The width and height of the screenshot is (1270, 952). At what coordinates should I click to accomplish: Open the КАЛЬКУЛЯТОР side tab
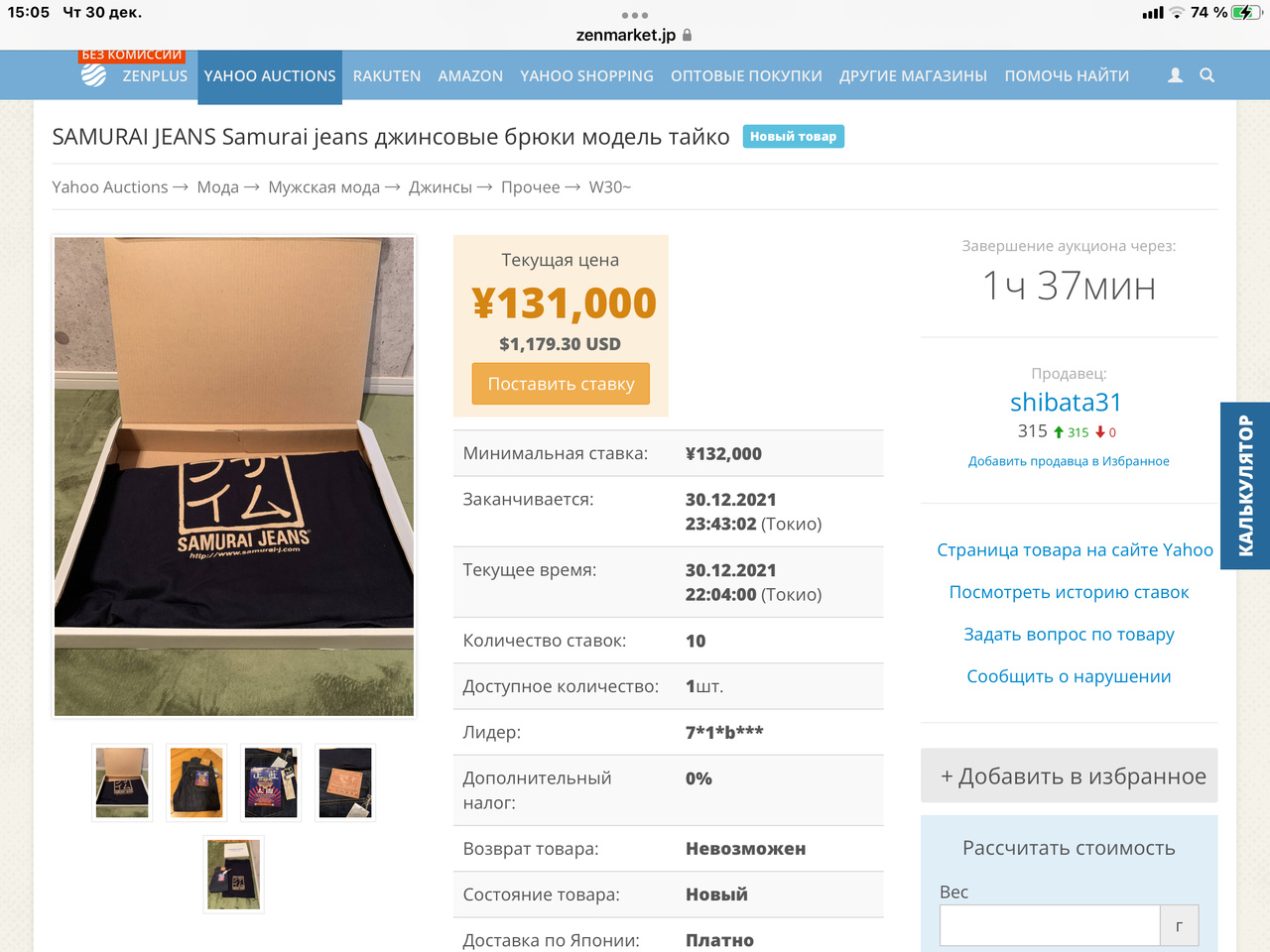(1245, 486)
